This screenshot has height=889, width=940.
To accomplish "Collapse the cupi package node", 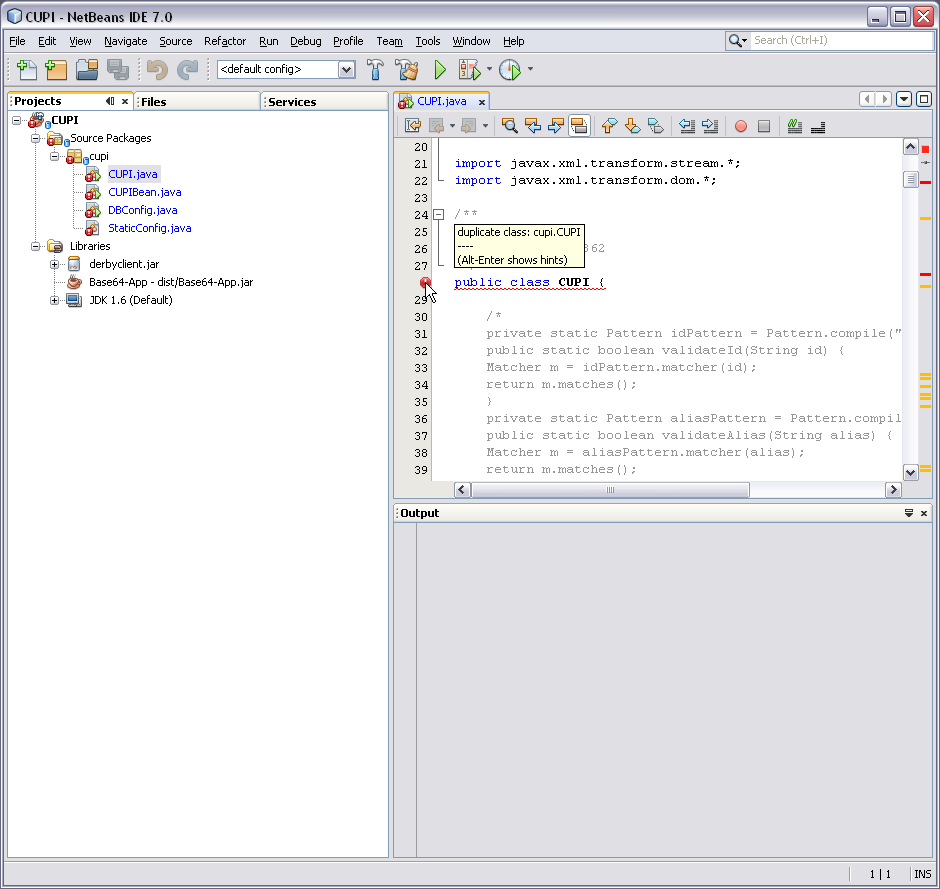I will coord(55,156).
